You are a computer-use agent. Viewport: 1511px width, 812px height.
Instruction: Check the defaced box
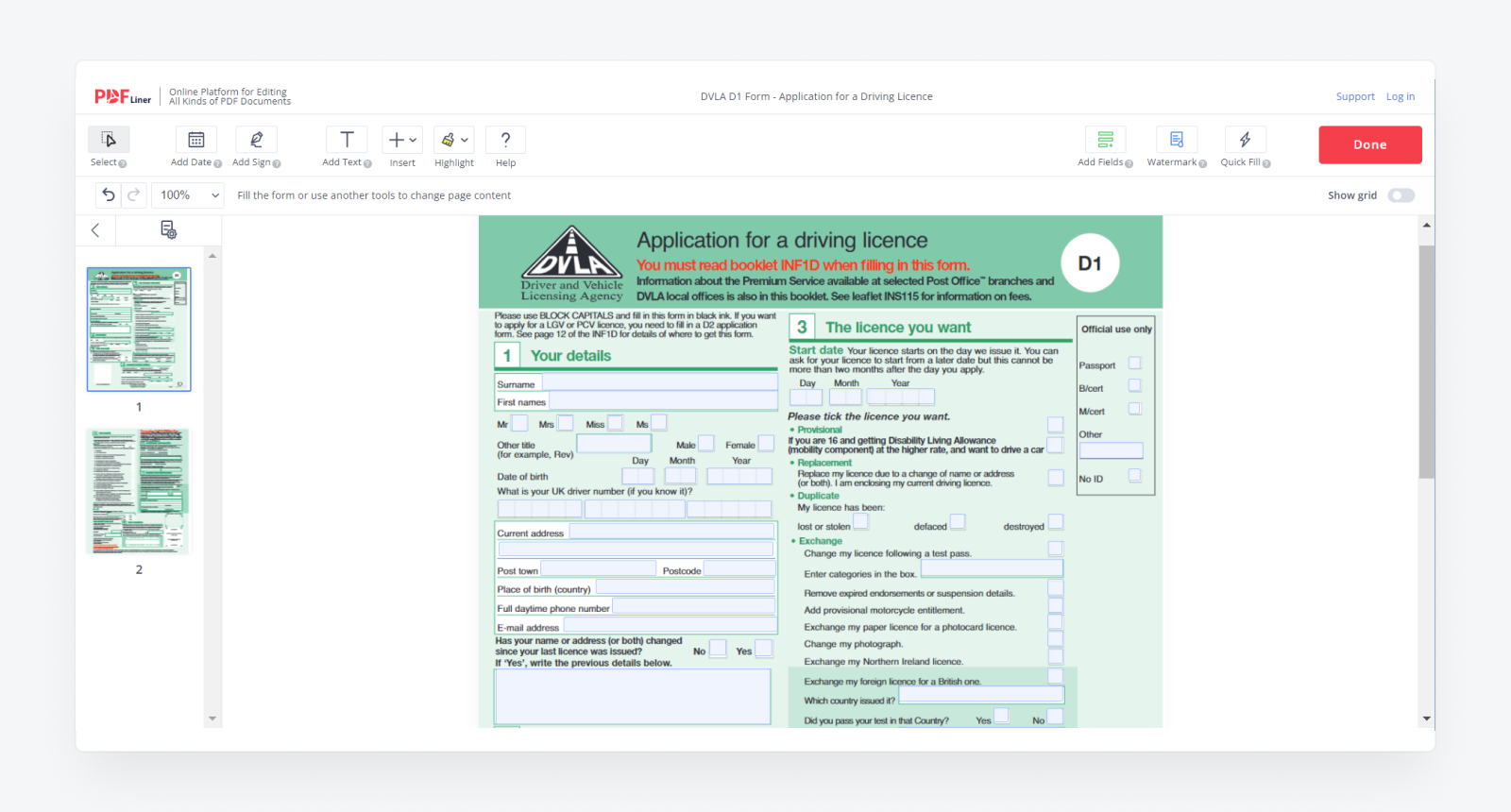(x=958, y=522)
